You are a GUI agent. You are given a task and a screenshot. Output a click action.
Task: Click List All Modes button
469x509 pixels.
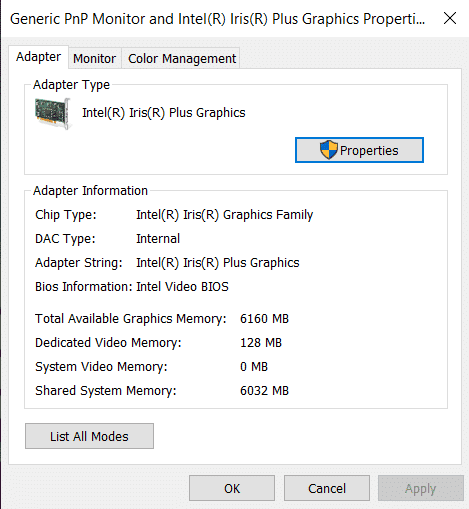tap(89, 436)
